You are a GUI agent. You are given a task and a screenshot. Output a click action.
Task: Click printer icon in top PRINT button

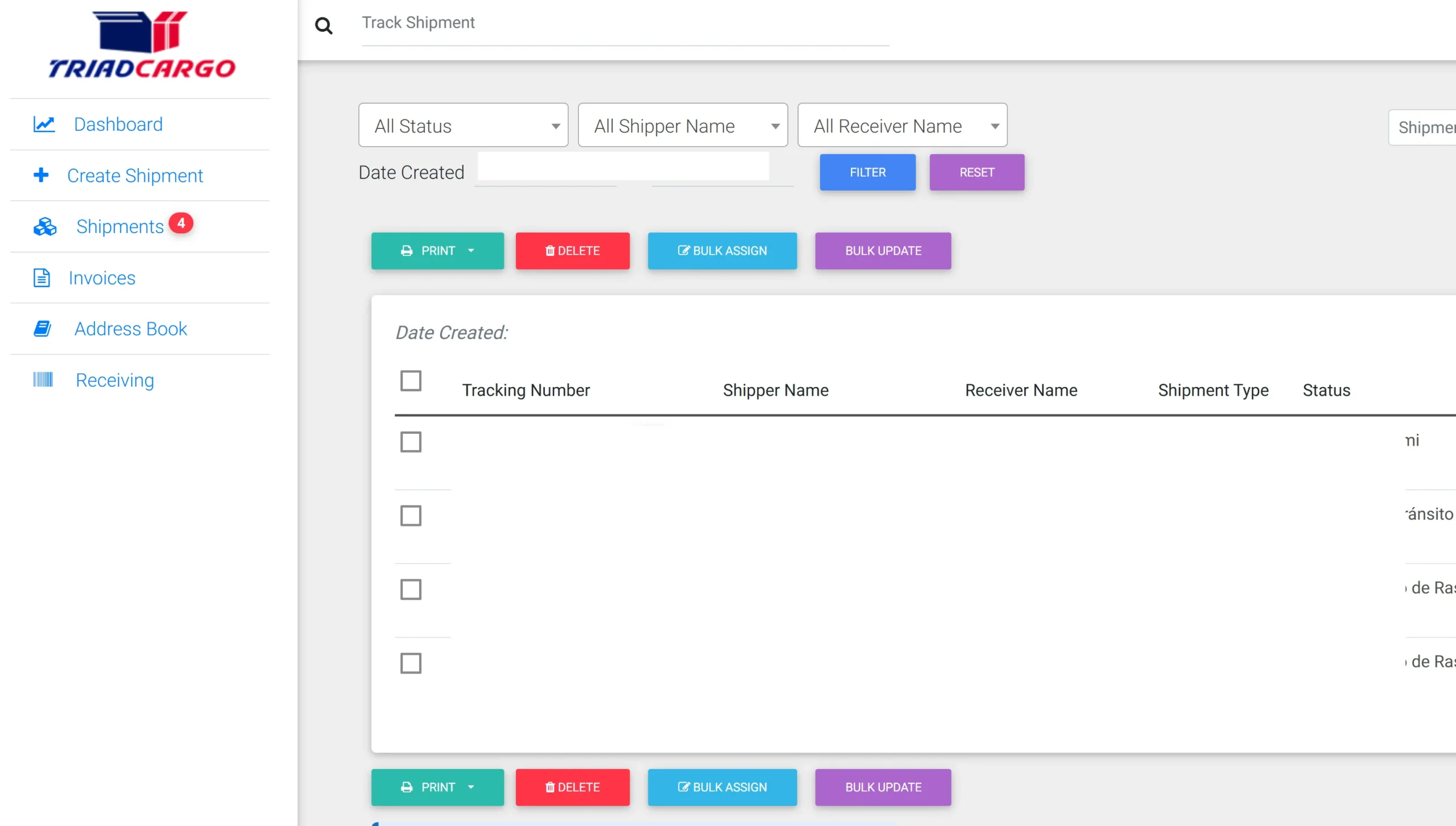click(407, 251)
